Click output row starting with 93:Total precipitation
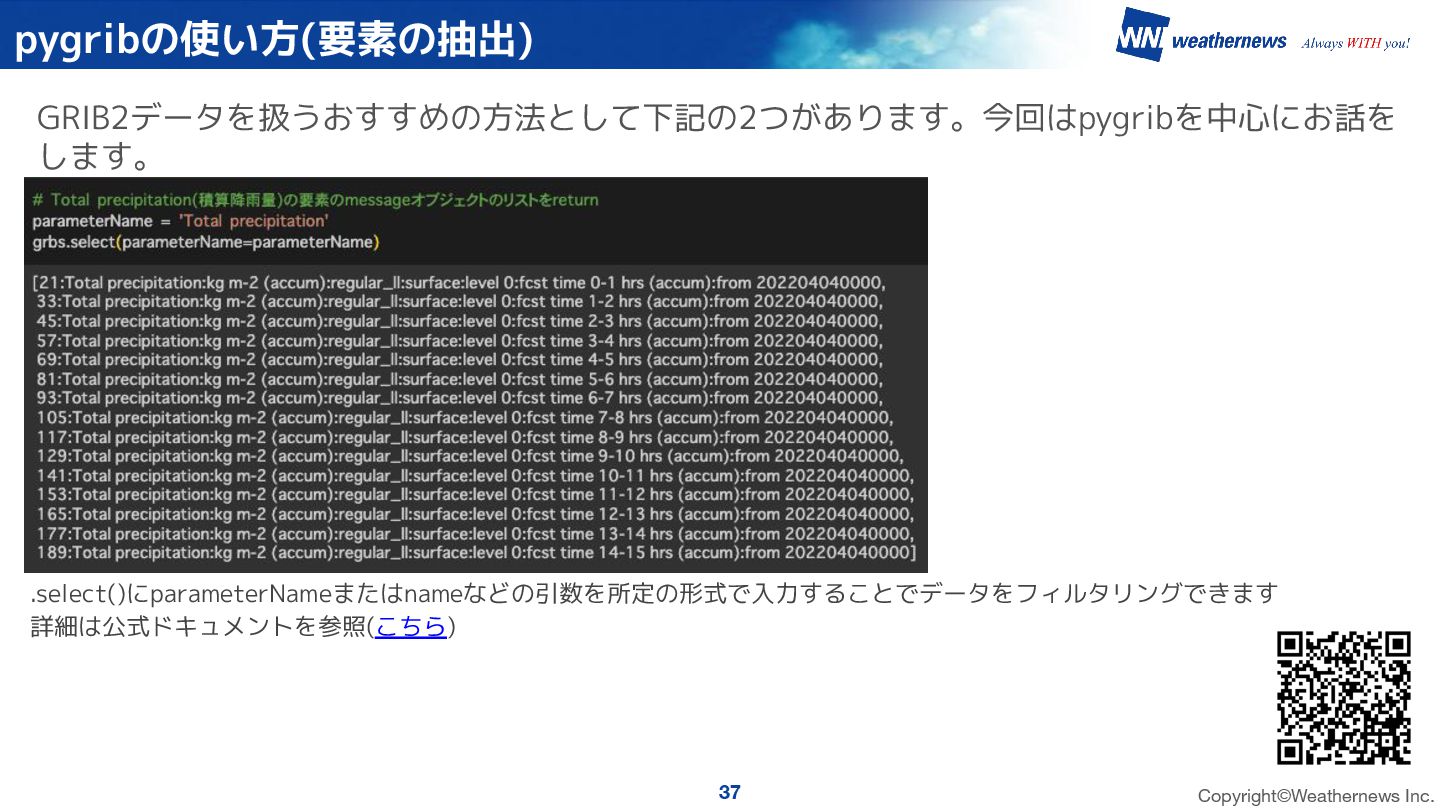This screenshot has width=1440, height=810. tap(460, 398)
